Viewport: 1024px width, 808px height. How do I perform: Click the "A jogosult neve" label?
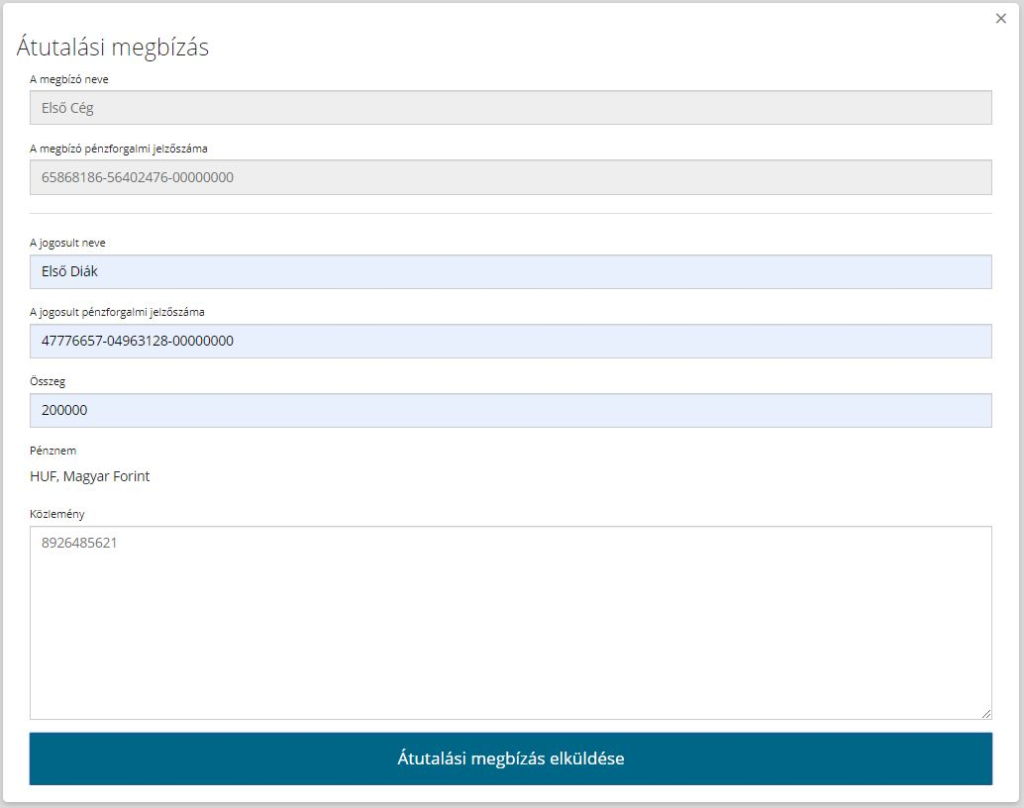pyautogui.click(x=67, y=243)
